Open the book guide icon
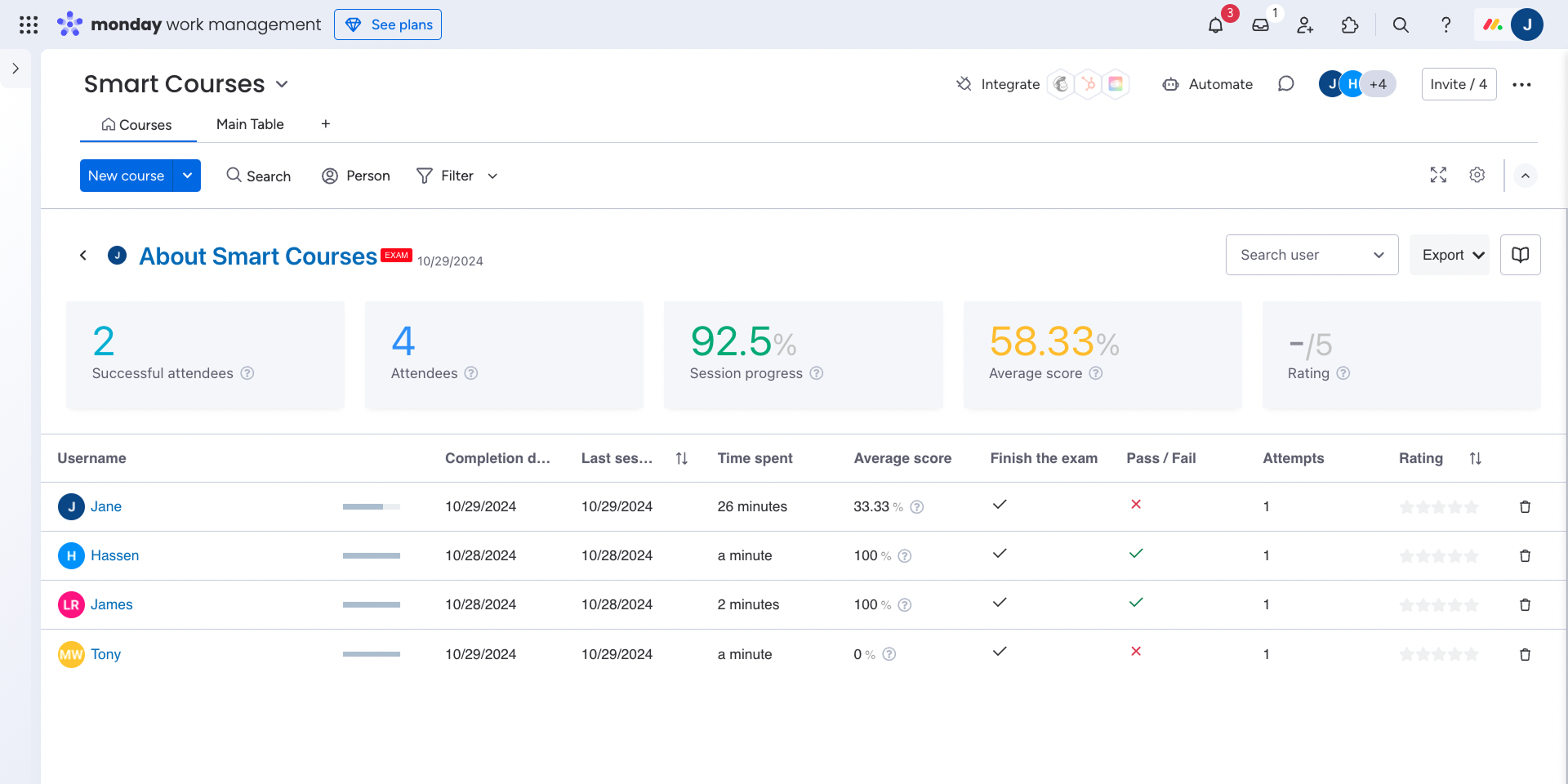1568x784 pixels. coord(1520,255)
